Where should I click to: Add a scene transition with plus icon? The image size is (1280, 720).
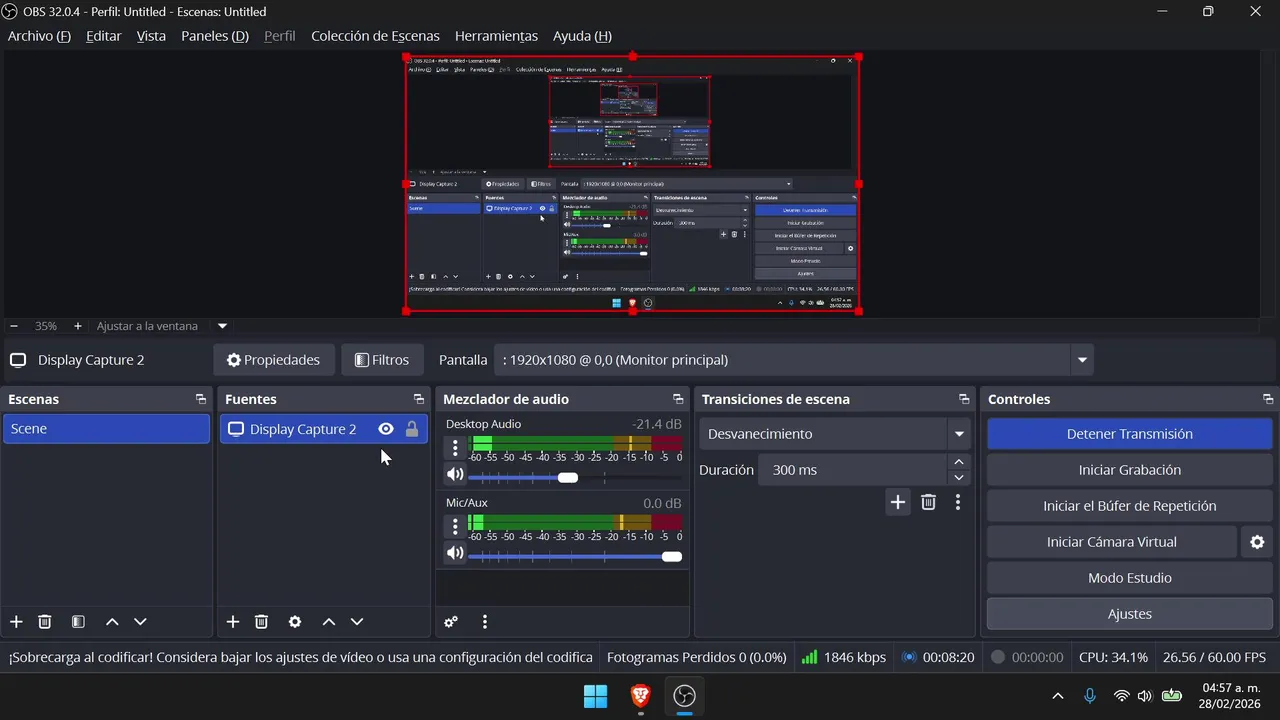click(898, 502)
